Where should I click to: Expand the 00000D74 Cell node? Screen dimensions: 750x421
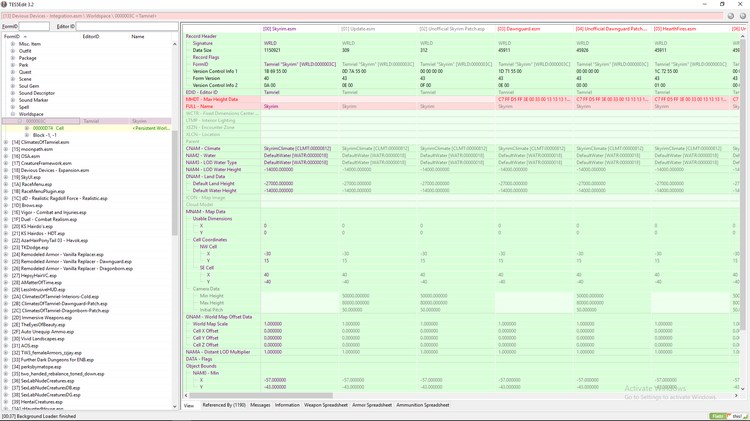(27, 128)
